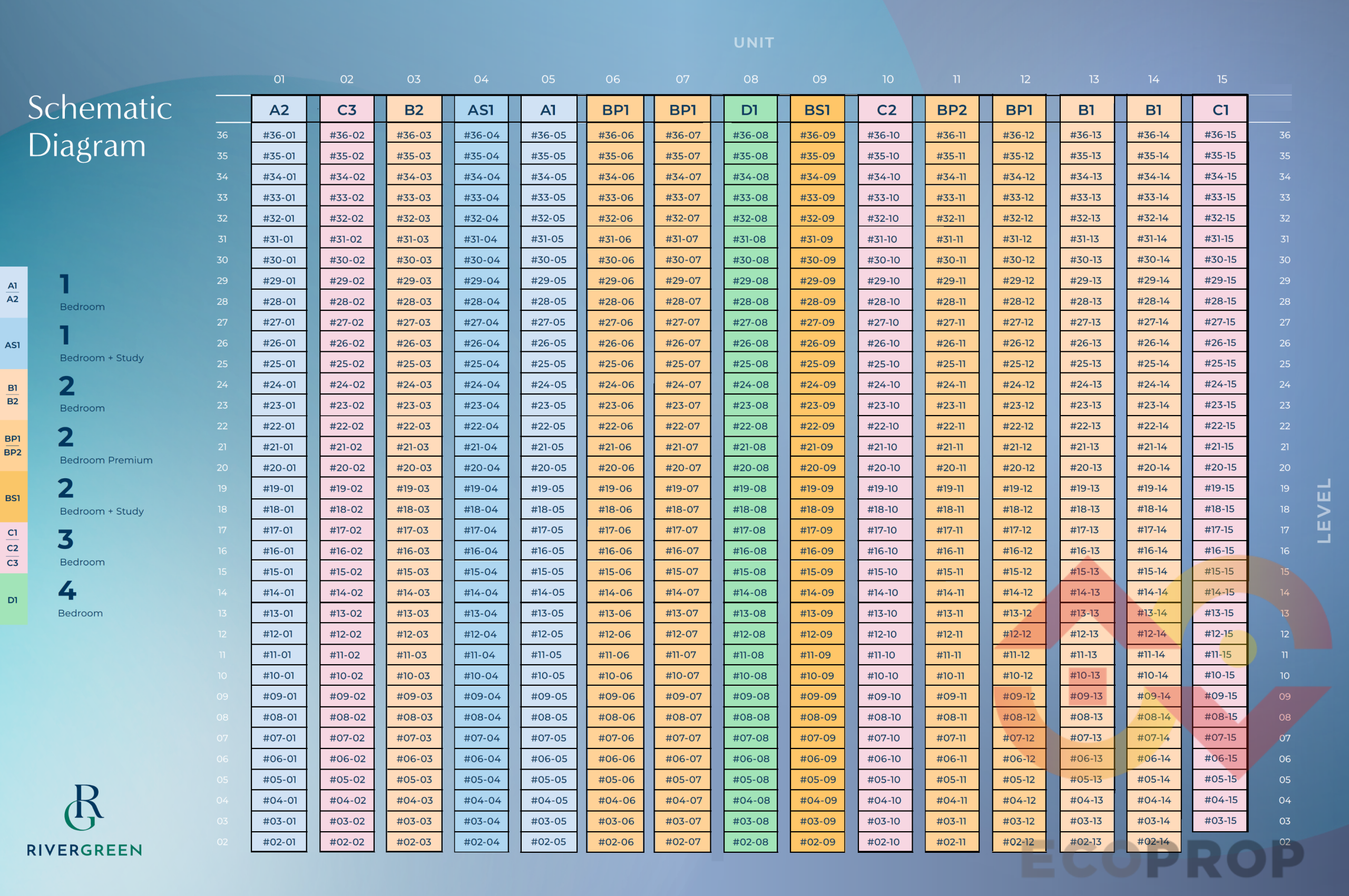Image resolution: width=1349 pixels, height=896 pixels.
Task: Select the D1 unit type header
Action: click(749, 110)
